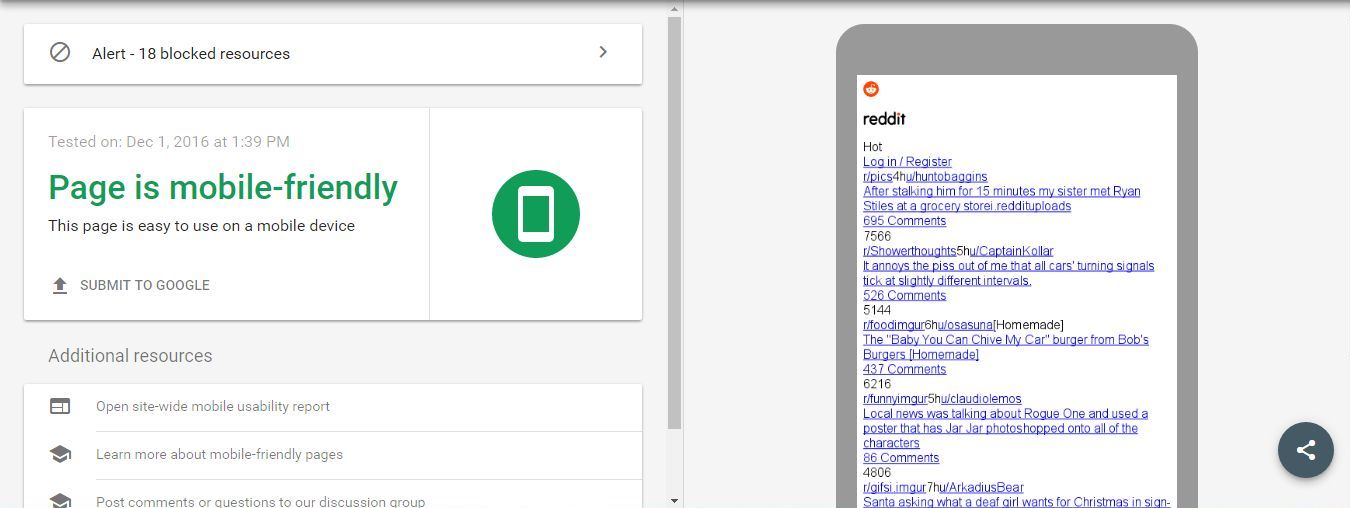The image size is (1350, 508).
Task: Open Learn more about mobile-friendly pages
Action: click(x=219, y=454)
